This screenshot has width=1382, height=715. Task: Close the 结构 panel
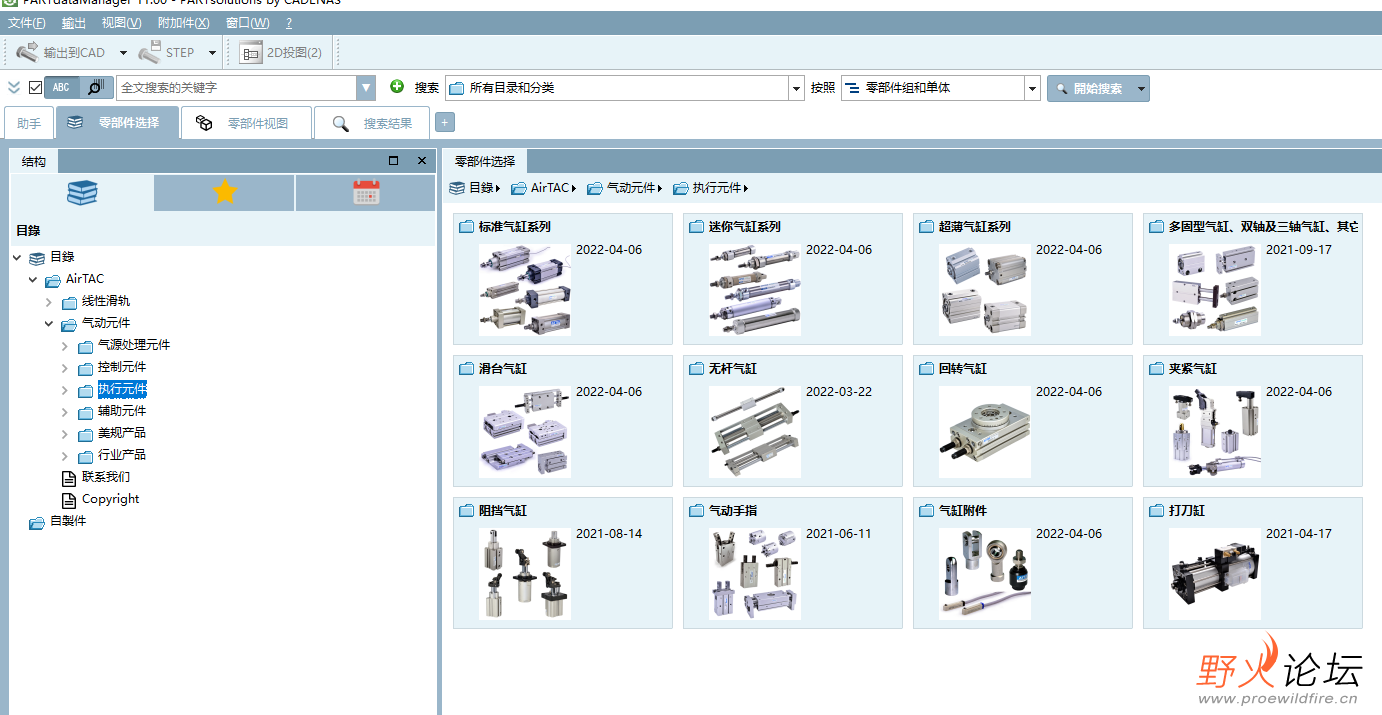(422, 161)
